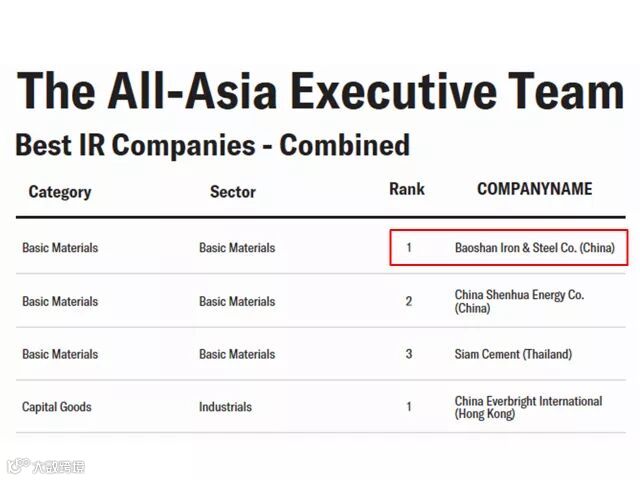Click Basic Materials category in first row

point(60,247)
